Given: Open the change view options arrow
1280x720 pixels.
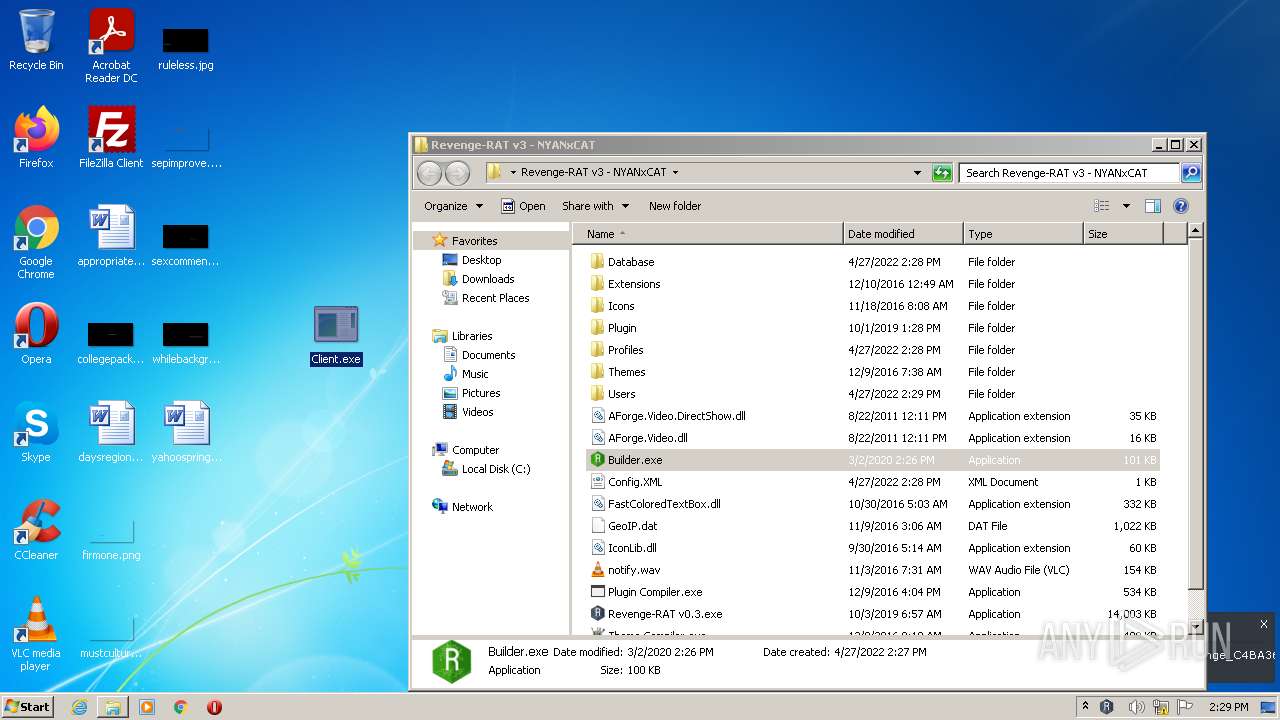Looking at the screenshot, I should 1126,206.
